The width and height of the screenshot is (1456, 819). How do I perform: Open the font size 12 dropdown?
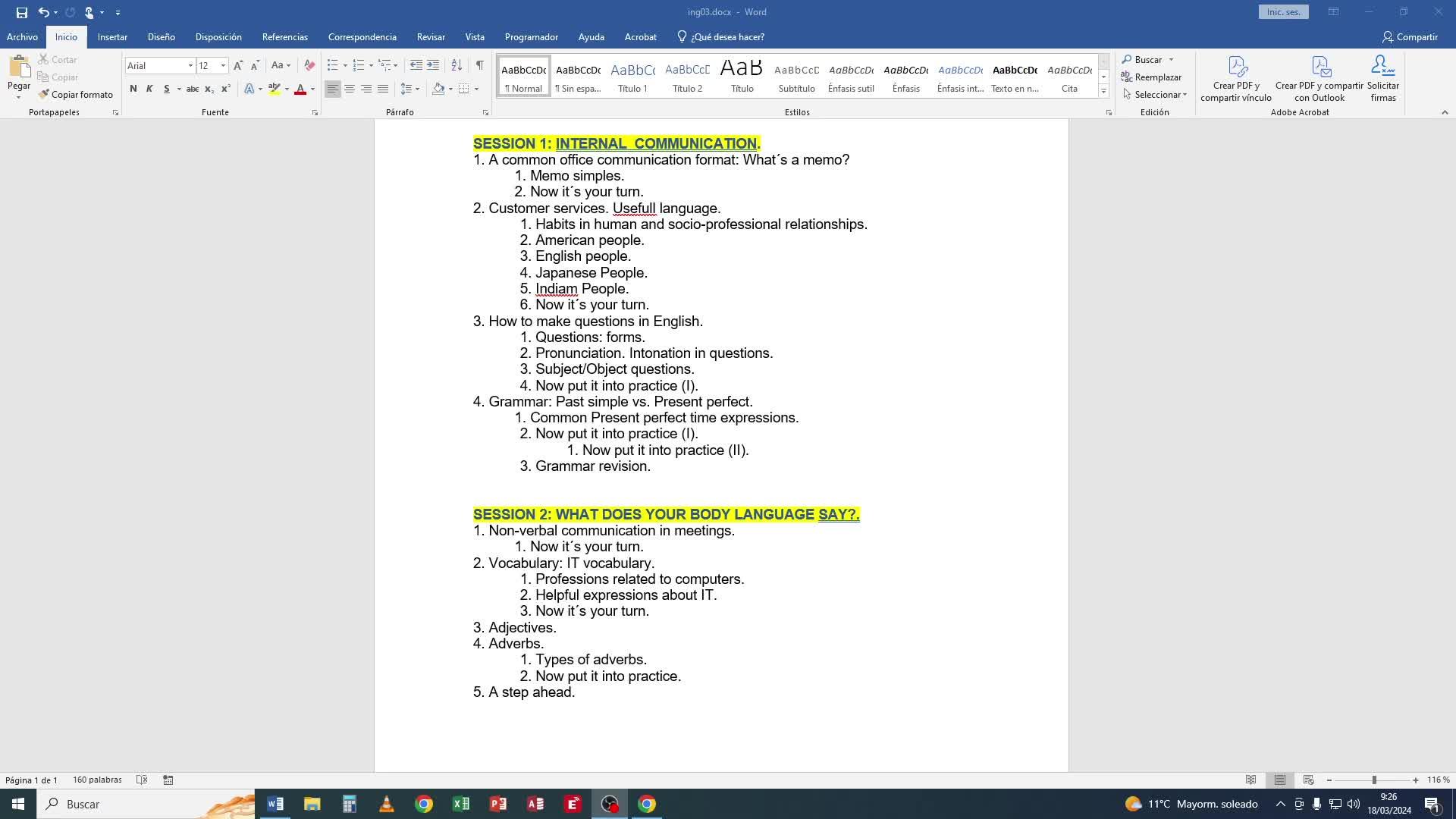coord(223,66)
